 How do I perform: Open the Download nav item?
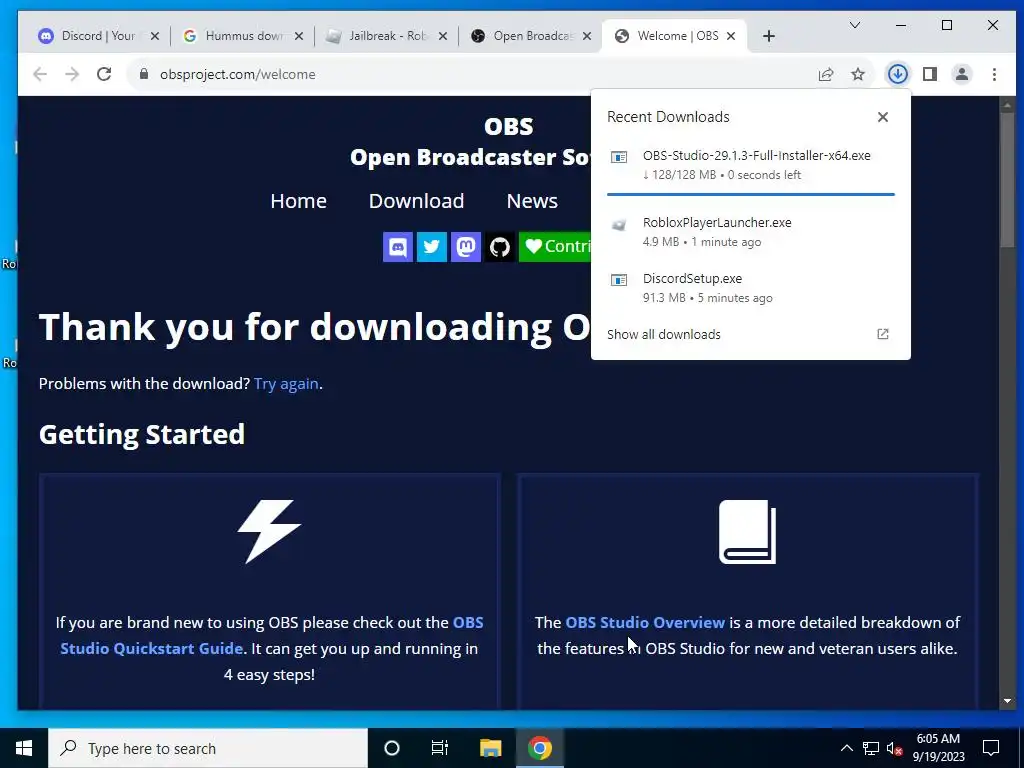coord(417,200)
